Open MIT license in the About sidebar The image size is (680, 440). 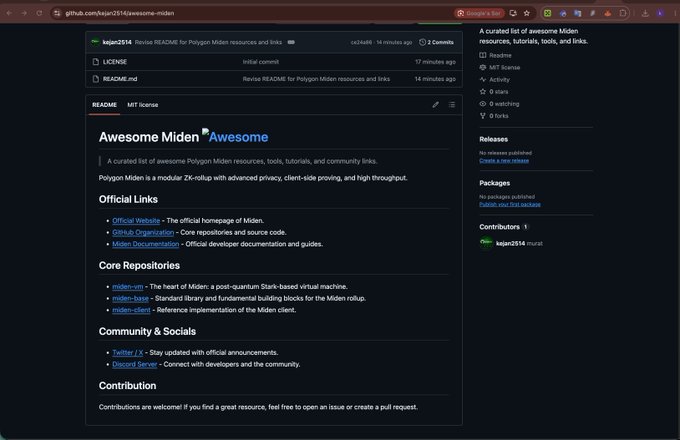[x=504, y=67]
